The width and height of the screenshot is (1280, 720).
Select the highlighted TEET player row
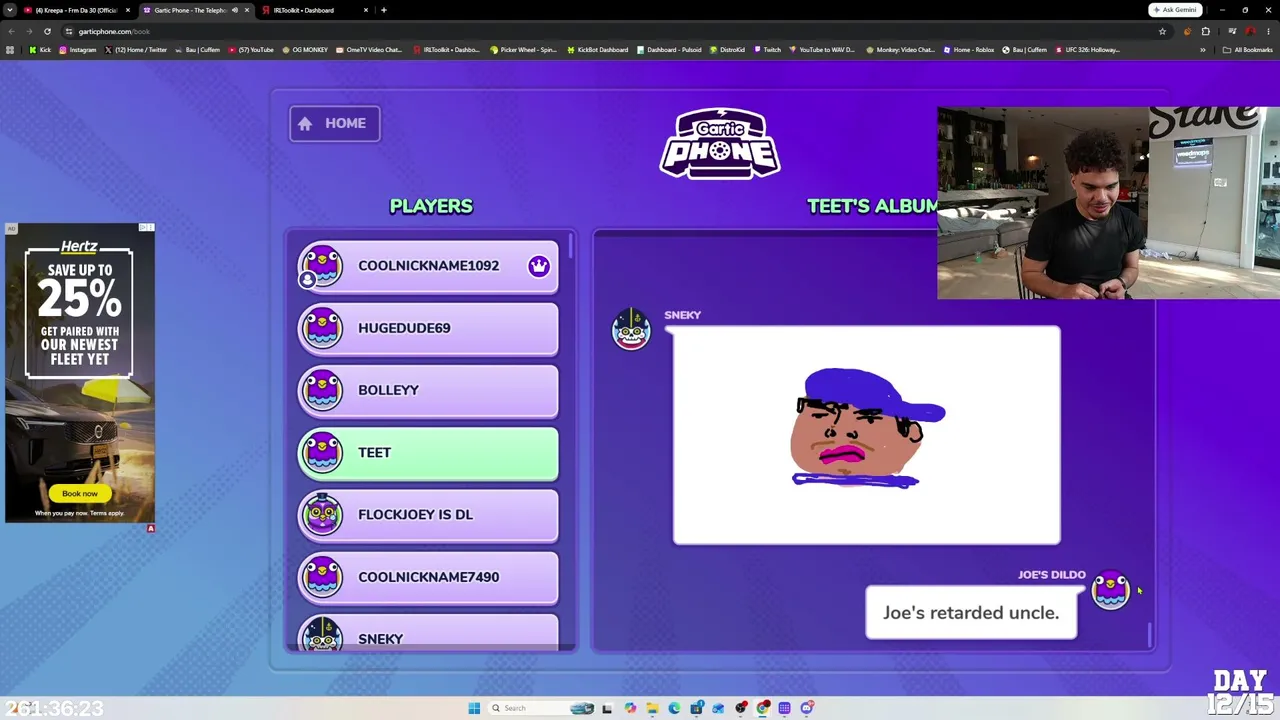428,452
